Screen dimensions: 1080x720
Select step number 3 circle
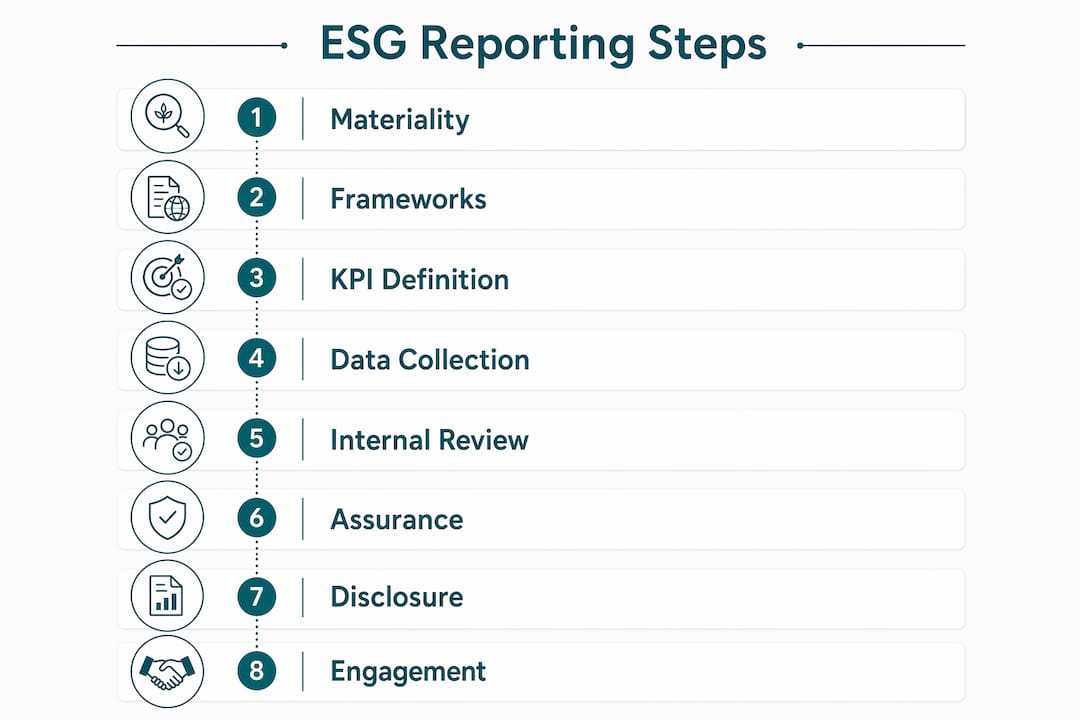click(257, 278)
